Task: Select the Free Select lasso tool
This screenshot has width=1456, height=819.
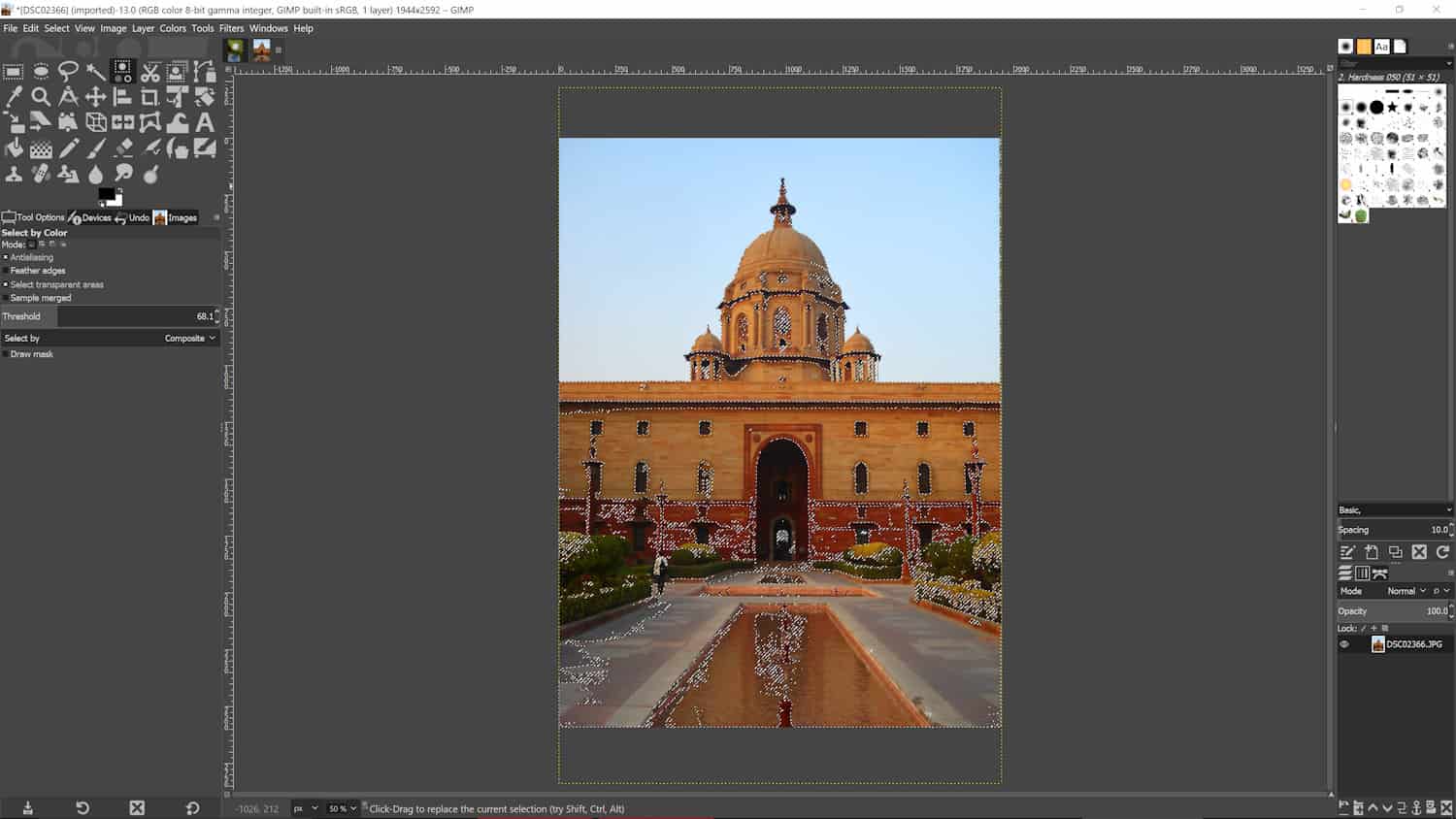Action: pyautogui.click(x=68, y=71)
